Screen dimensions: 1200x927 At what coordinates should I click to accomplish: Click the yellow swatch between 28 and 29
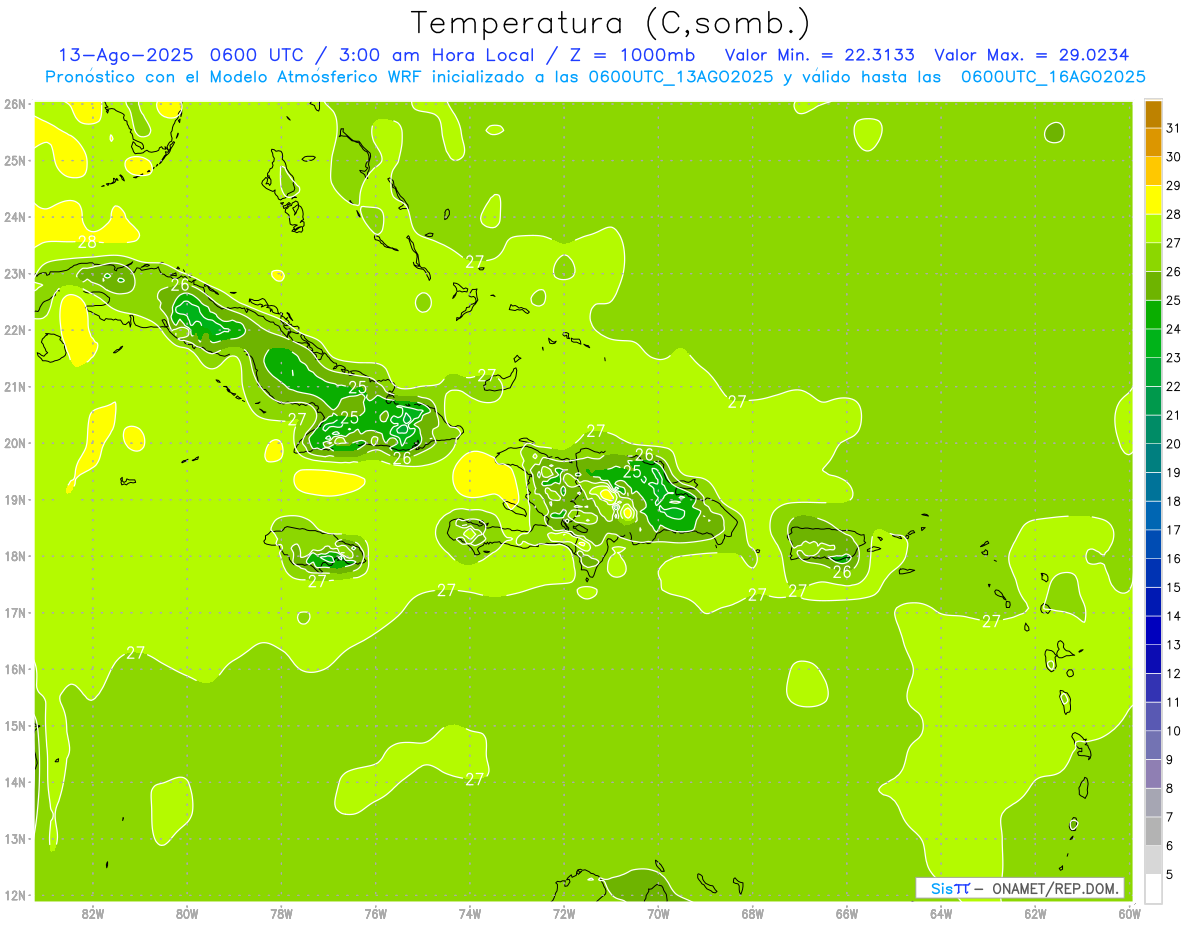(x=1153, y=200)
